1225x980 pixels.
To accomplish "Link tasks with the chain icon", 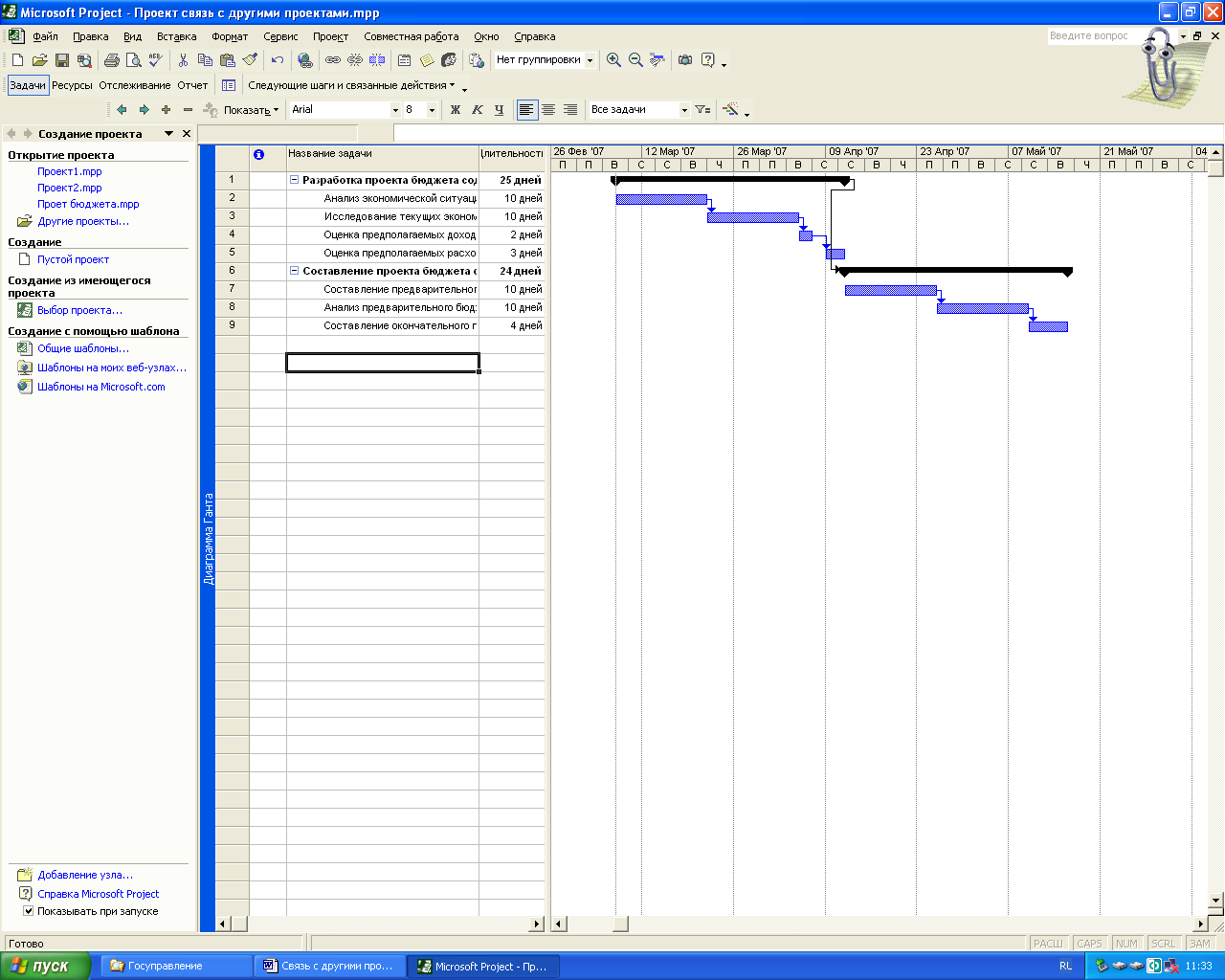I will [333, 60].
